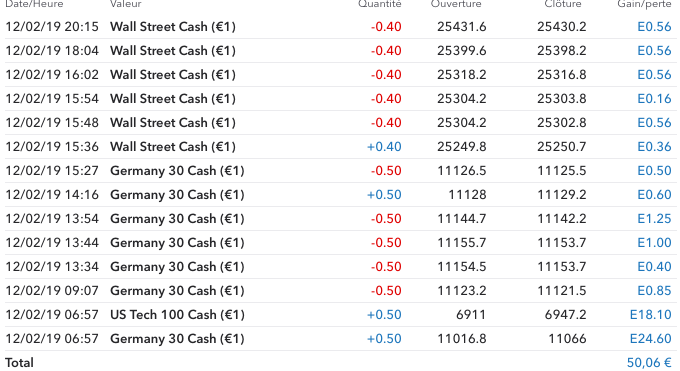The height and width of the screenshot is (371, 680).
Task: Open the 18:04 Wall Street Cash entry
Action: [x=340, y=51]
